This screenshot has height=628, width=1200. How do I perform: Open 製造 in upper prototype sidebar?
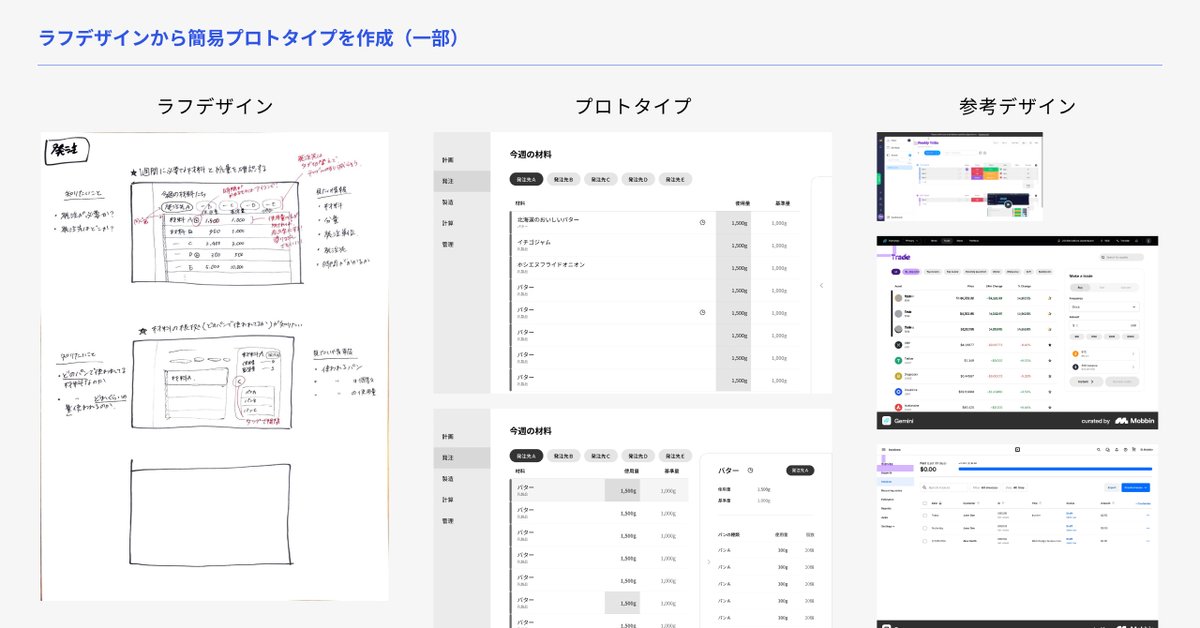pyautogui.click(x=448, y=202)
